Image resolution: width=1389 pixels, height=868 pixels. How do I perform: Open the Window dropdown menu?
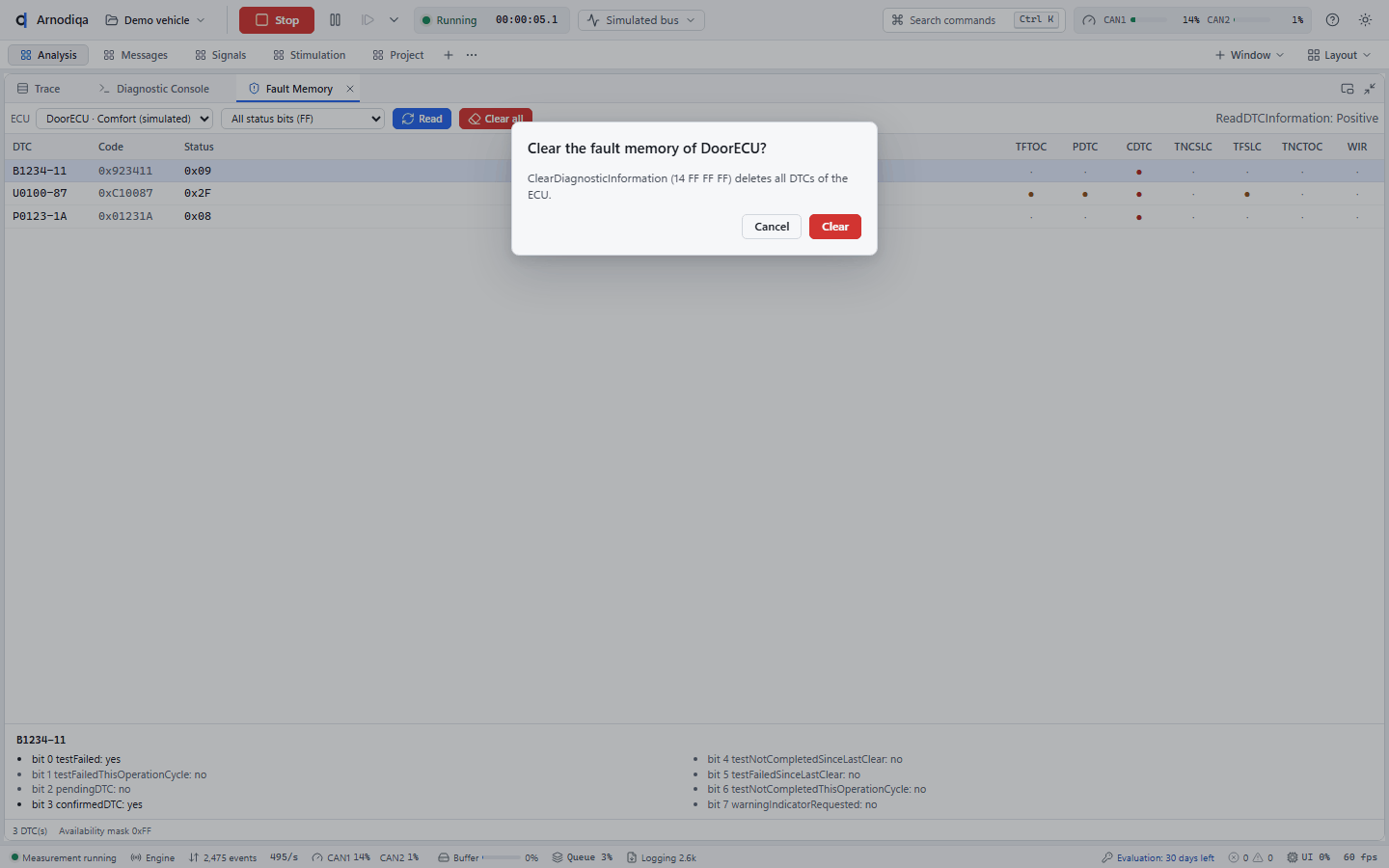coord(1249,55)
